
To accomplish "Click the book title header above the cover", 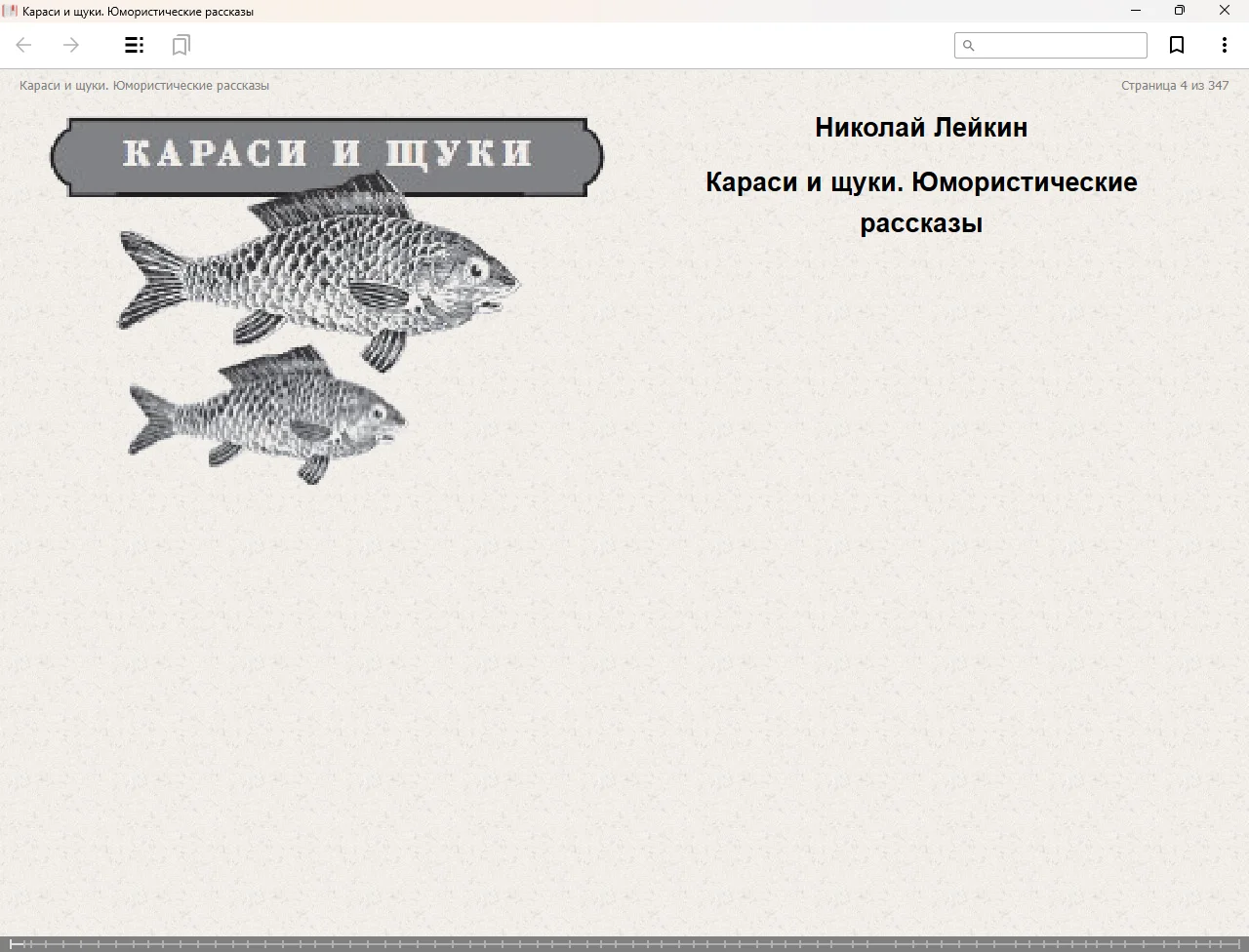I will coord(144,85).
